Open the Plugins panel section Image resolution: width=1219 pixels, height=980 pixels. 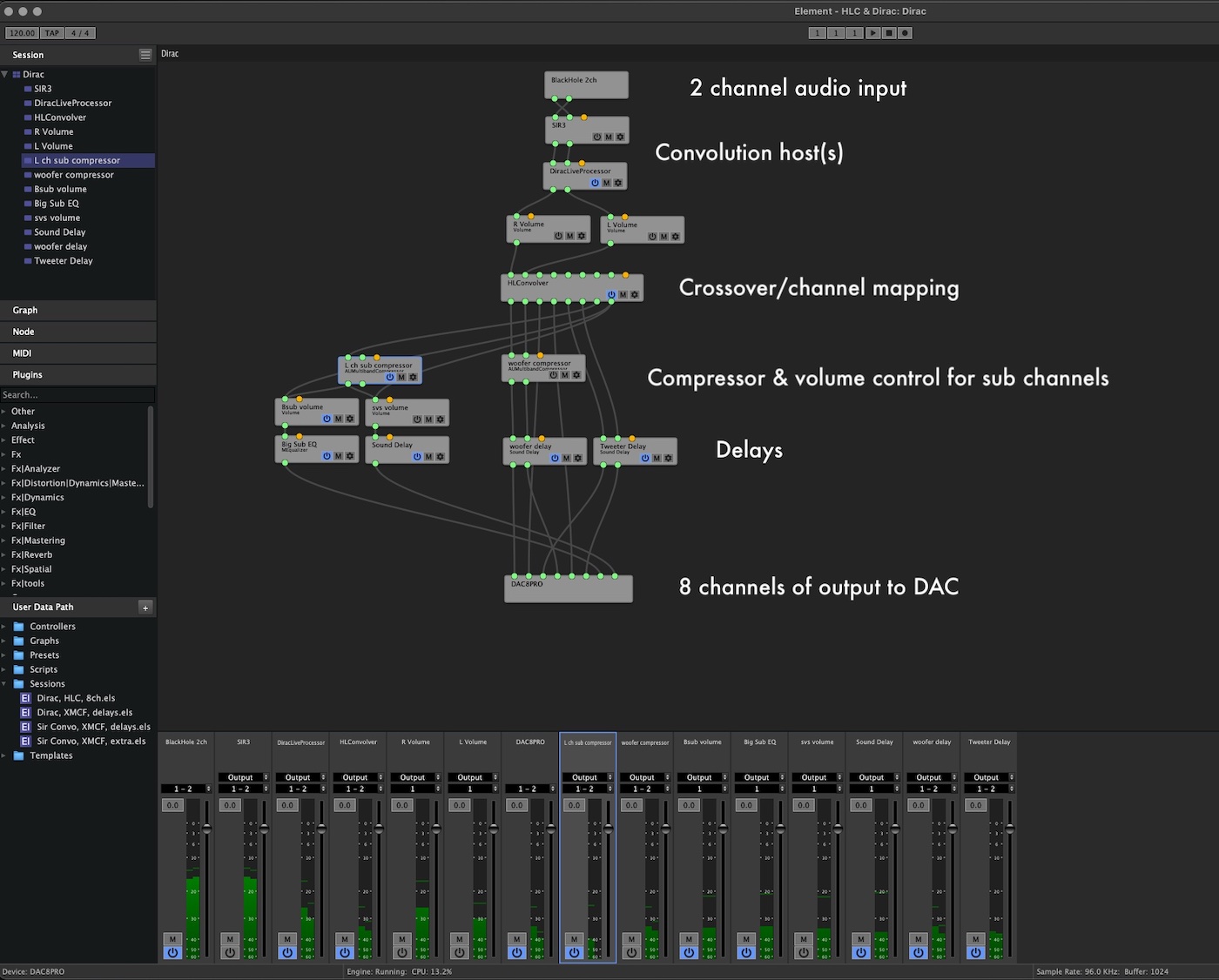78,375
